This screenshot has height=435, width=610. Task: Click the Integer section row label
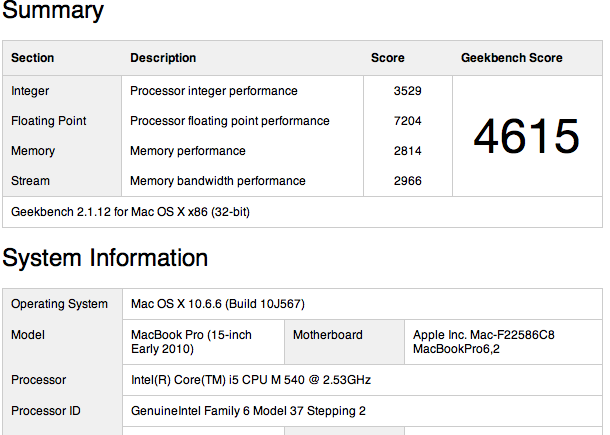coord(30,91)
